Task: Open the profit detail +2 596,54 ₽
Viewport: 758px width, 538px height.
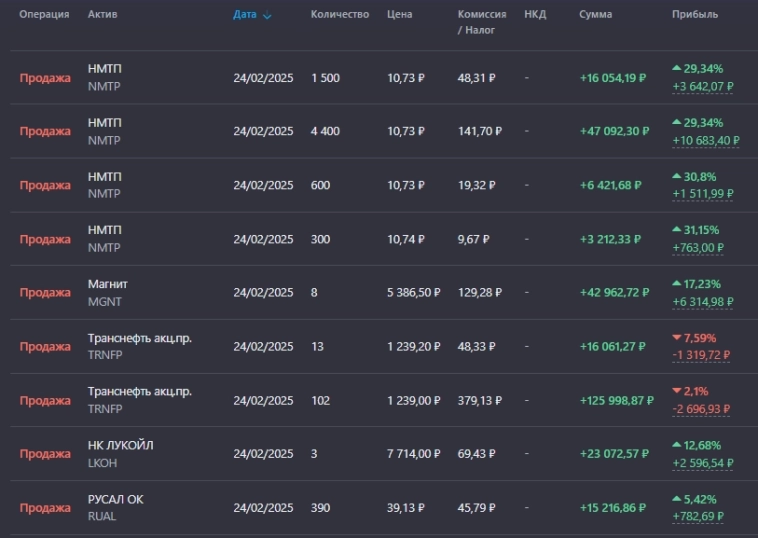Action: click(x=703, y=463)
